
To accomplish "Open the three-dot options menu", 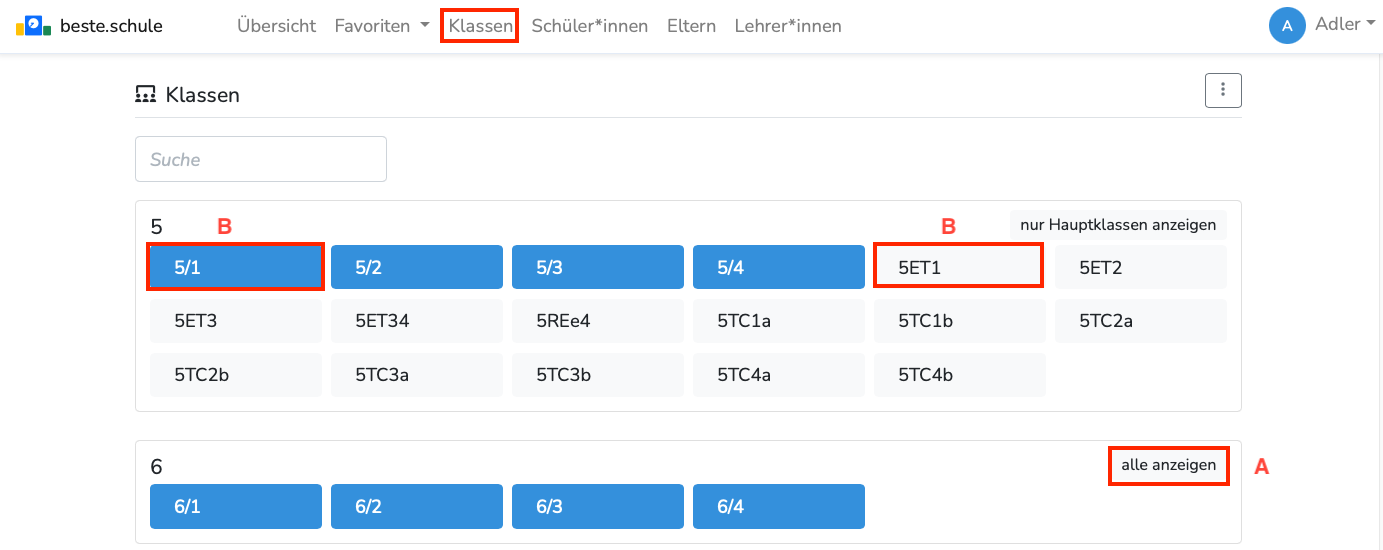I will pyautogui.click(x=1223, y=90).
